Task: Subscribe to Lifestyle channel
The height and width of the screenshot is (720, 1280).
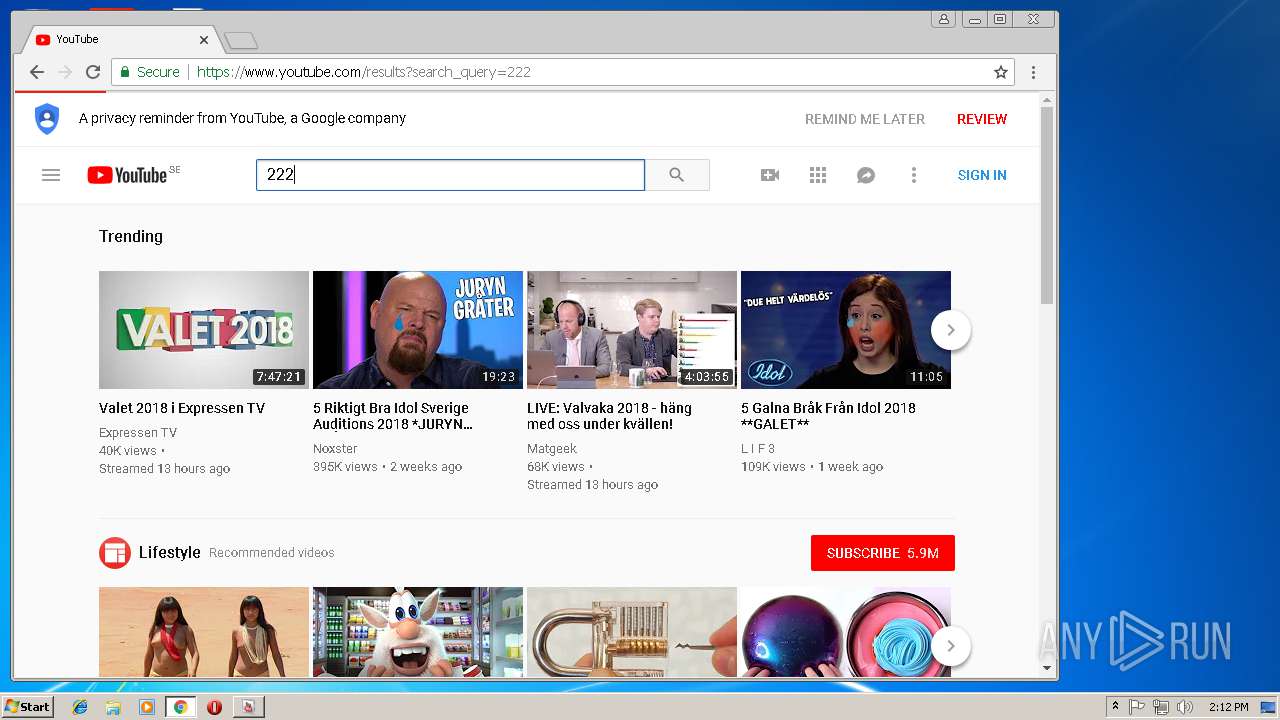Action: [x=883, y=553]
